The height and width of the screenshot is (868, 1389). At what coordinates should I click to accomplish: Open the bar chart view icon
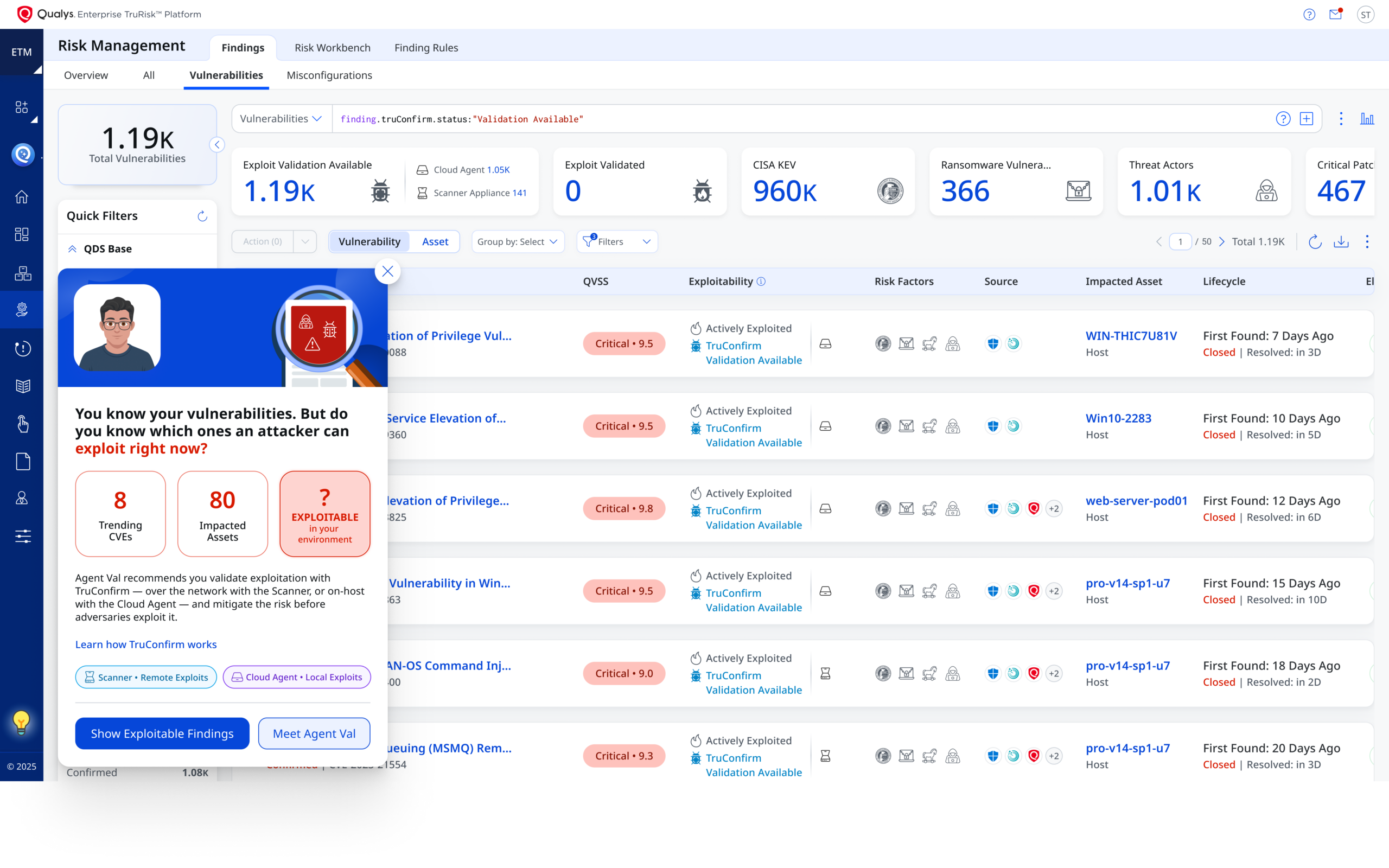(1367, 119)
